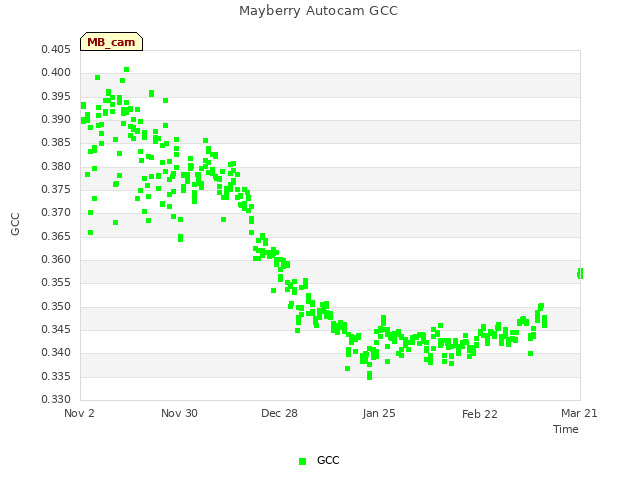Click the Nov 2 x-axis label

coord(79,413)
